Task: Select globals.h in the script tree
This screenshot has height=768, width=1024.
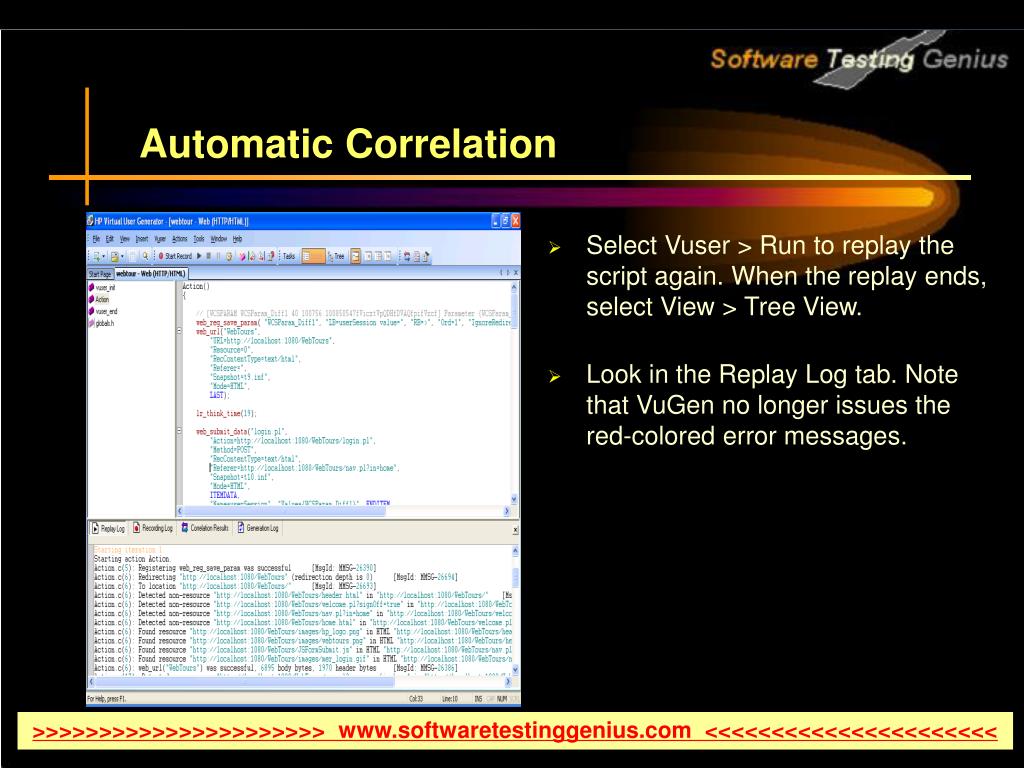Action: pyautogui.click(x=101, y=323)
